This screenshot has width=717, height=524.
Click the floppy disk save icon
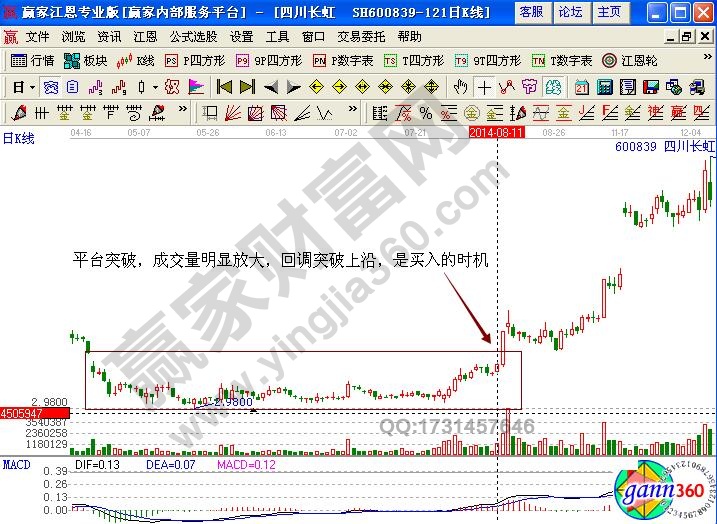(652, 87)
